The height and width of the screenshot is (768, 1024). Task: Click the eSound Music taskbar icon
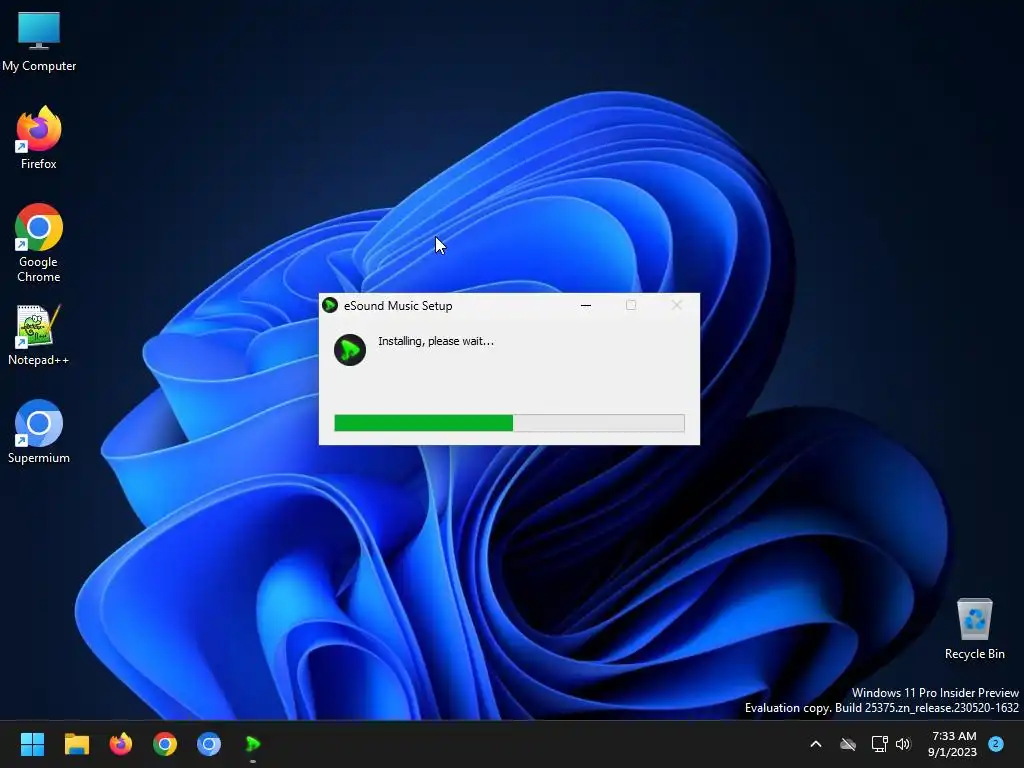click(253, 744)
